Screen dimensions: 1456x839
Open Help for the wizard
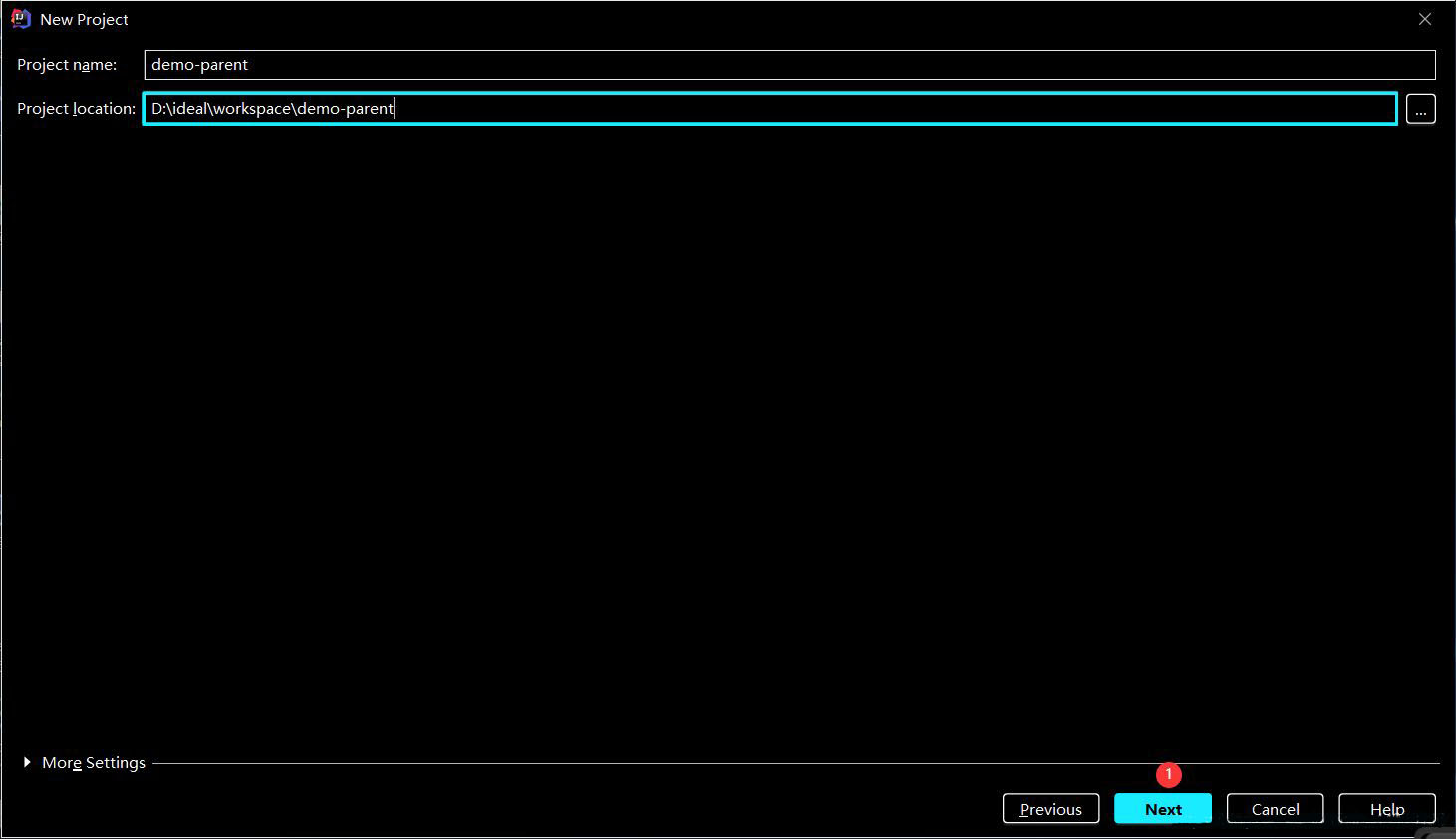[x=1386, y=809]
